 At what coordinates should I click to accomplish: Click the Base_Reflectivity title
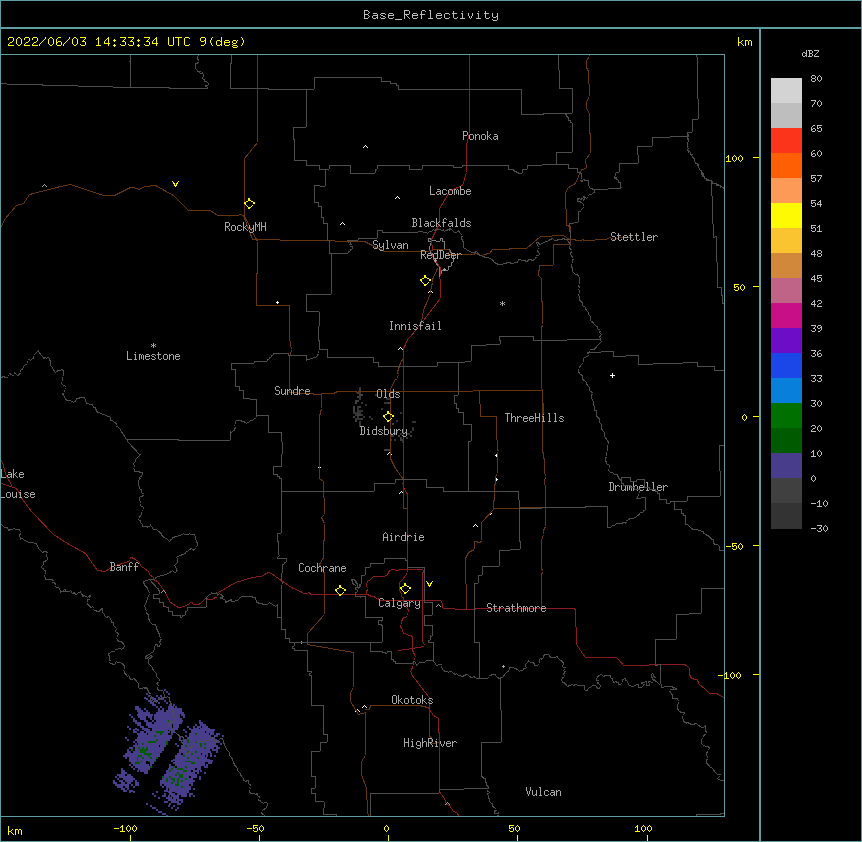(431, 15)
